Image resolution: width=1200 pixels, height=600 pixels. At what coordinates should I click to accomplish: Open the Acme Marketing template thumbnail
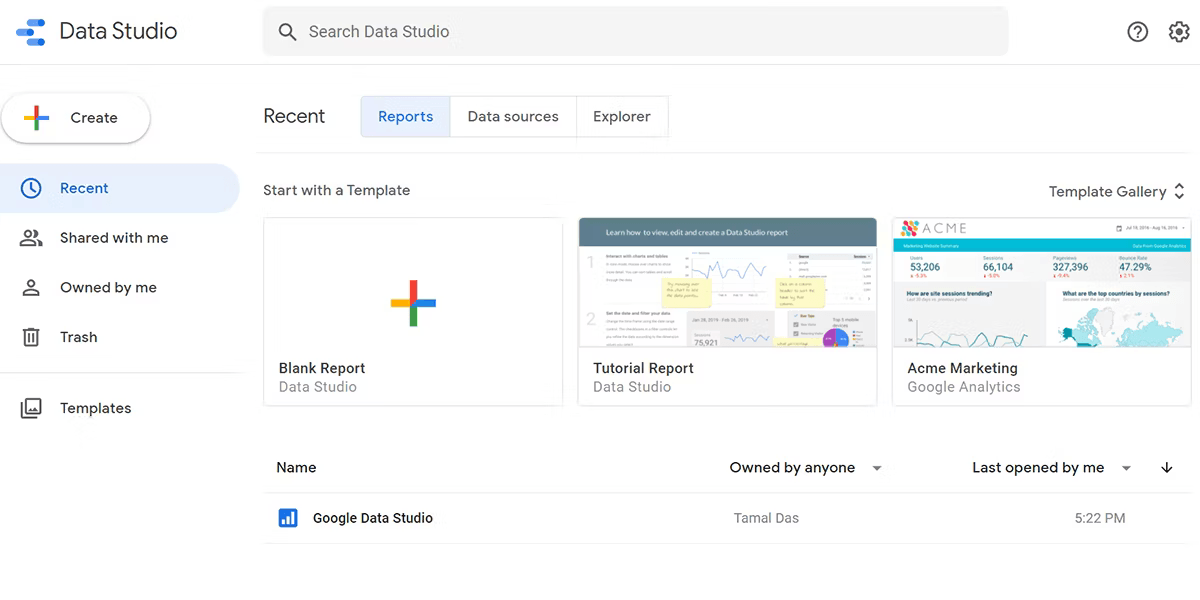click(1041, 283)
